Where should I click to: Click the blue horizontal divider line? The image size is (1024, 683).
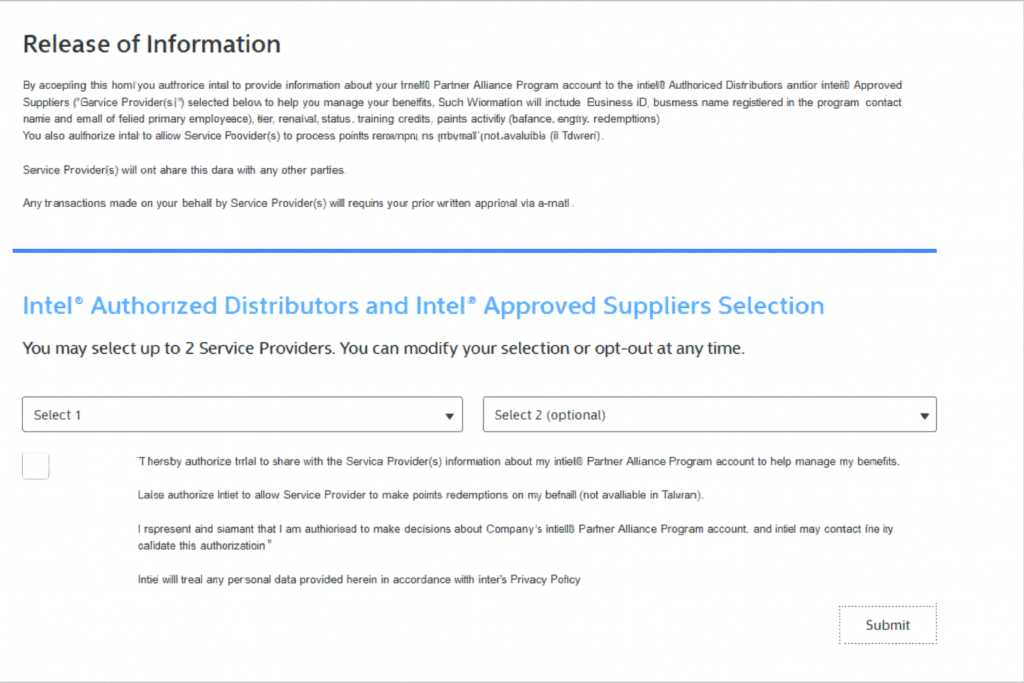(x=474, y=250)
